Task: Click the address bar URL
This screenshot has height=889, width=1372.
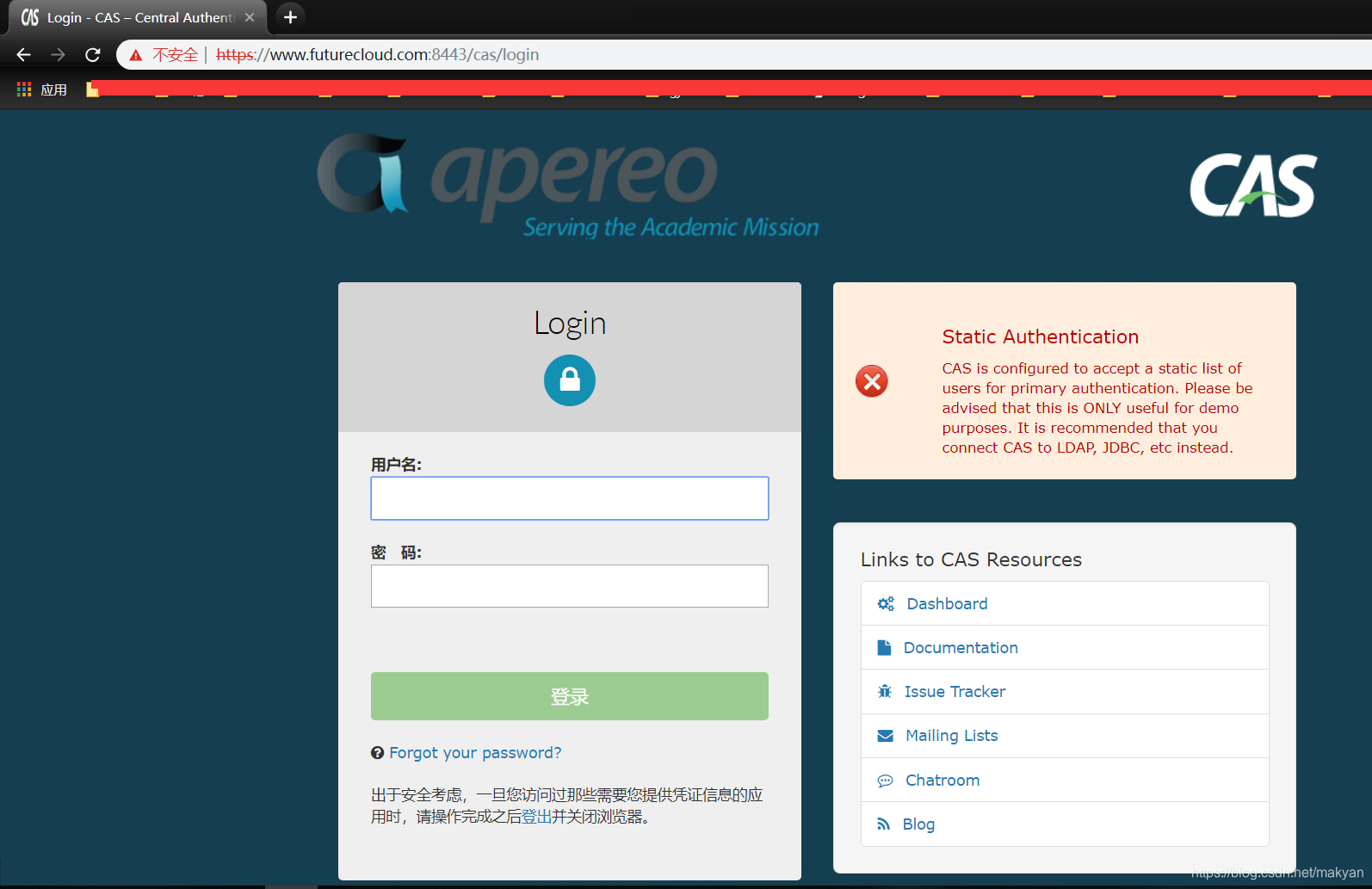Action: click(x=378, y=55)
